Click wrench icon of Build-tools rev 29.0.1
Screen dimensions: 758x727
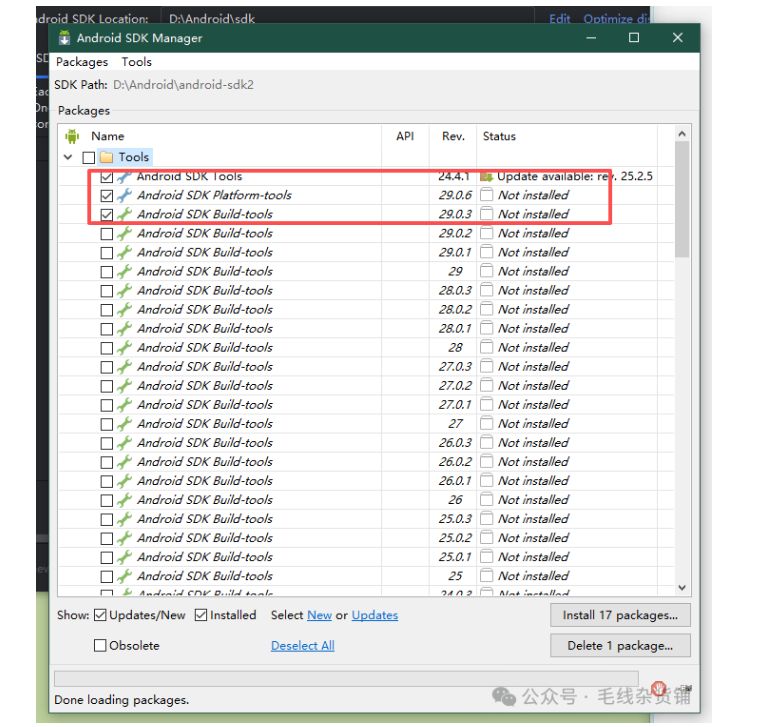click(124, 252)
